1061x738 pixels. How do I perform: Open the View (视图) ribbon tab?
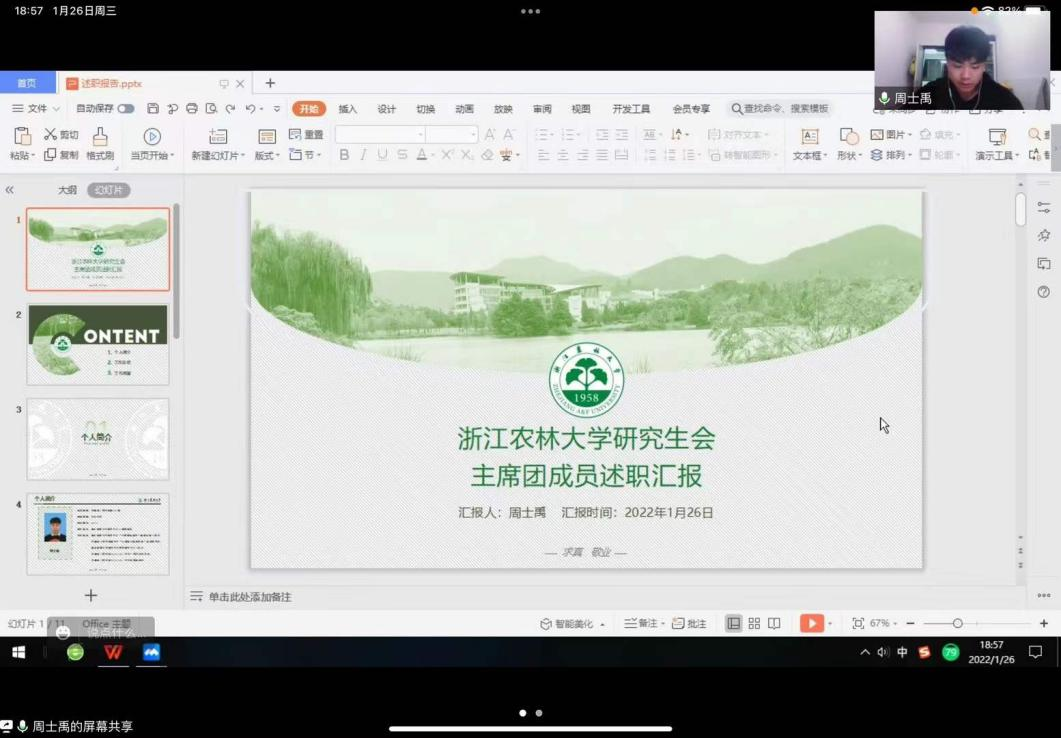581,109
